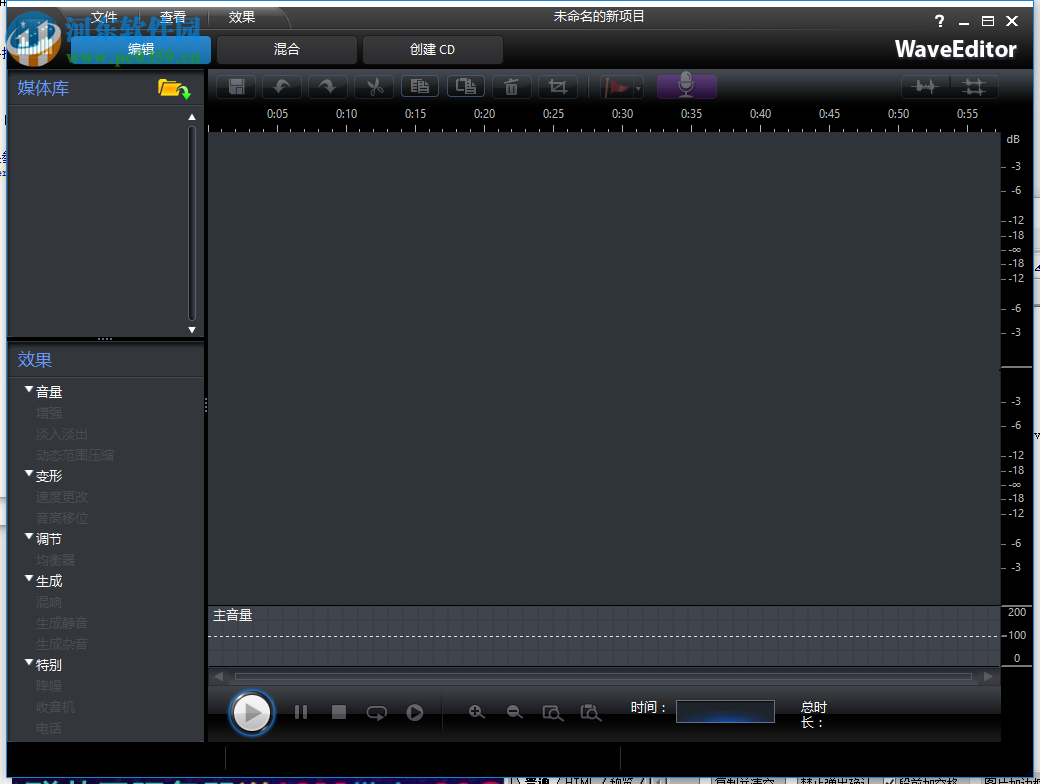Click inside the 时间 input field
The image size is (1040, 784).
coord(725,710)
